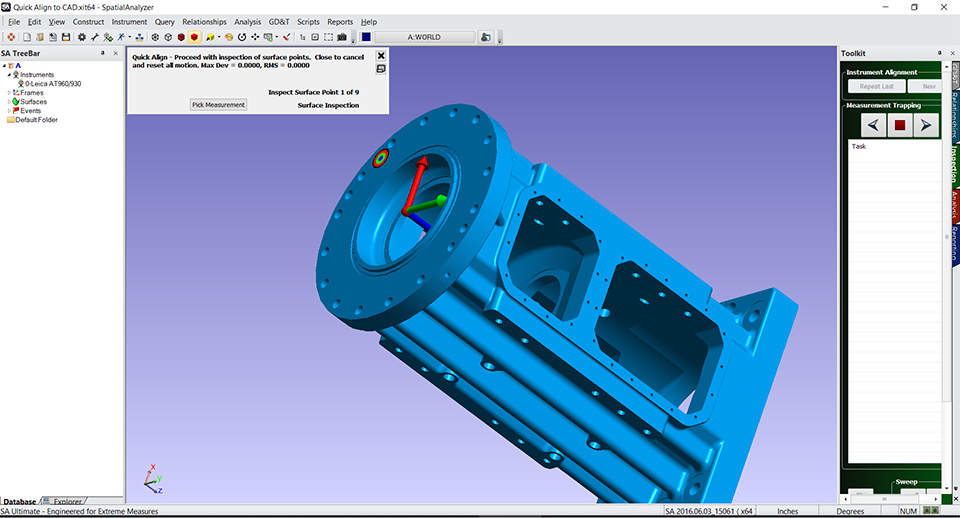This screenshot has width=960, height=518.
Task: Click the Pick Measurement button
Action: tap(218, 105)
